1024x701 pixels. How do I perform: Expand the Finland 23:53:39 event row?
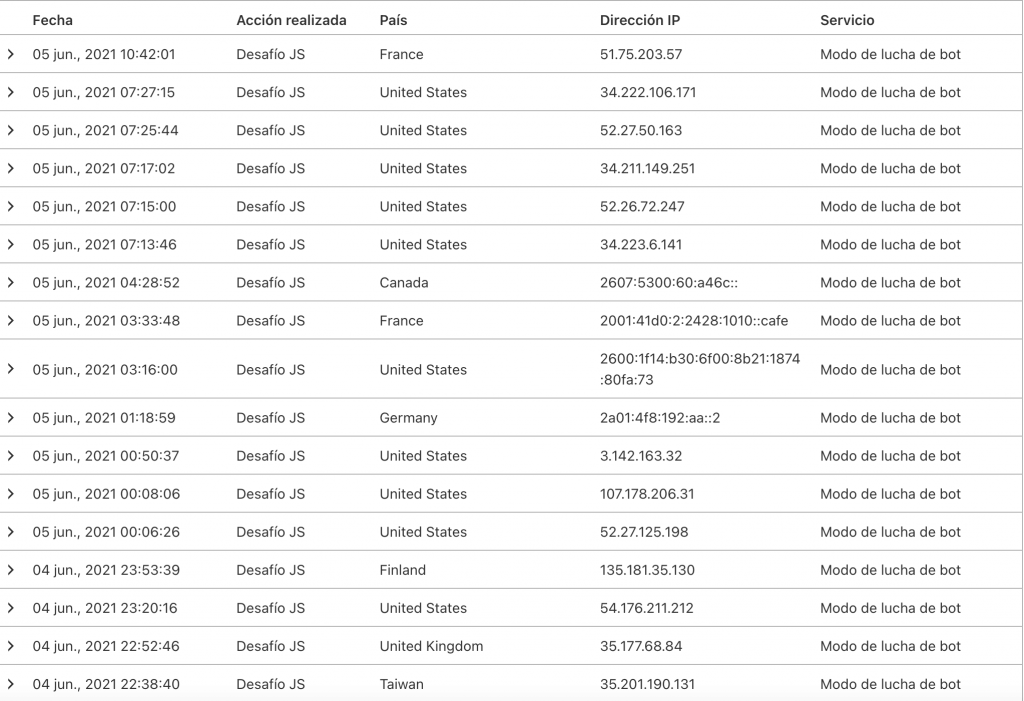tap(11, 569)
